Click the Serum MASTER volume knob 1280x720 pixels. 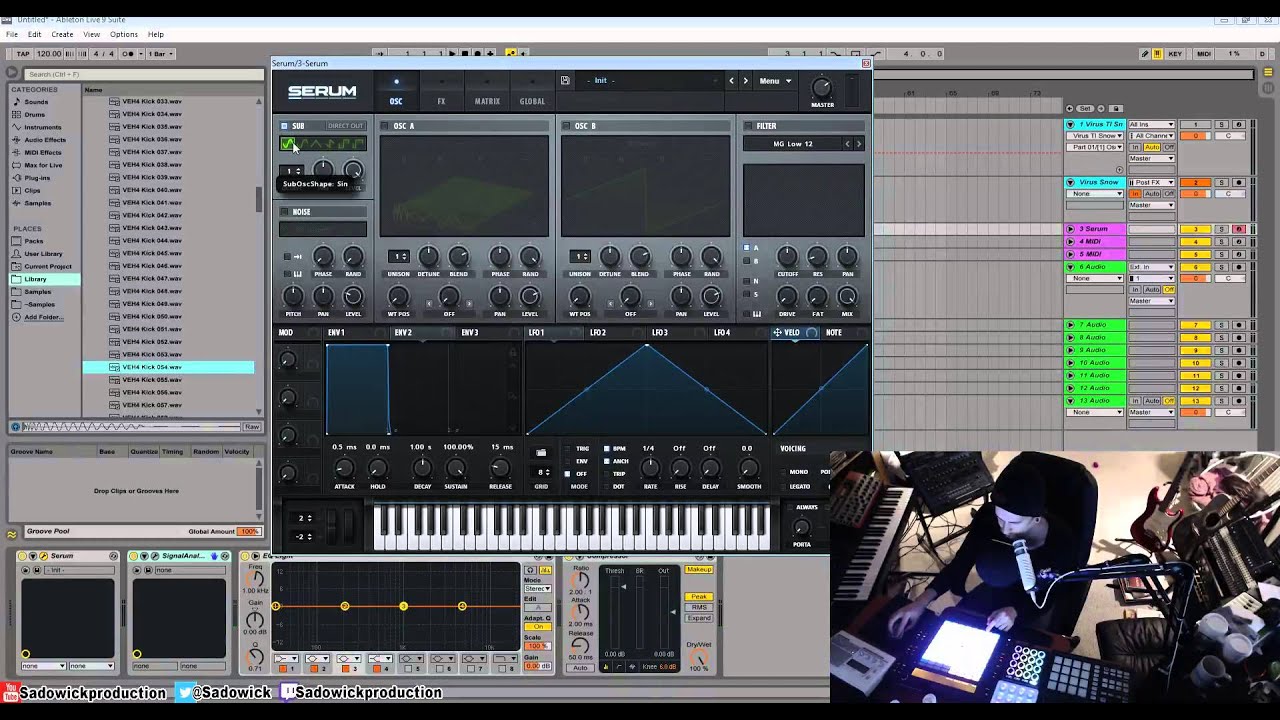822,88
